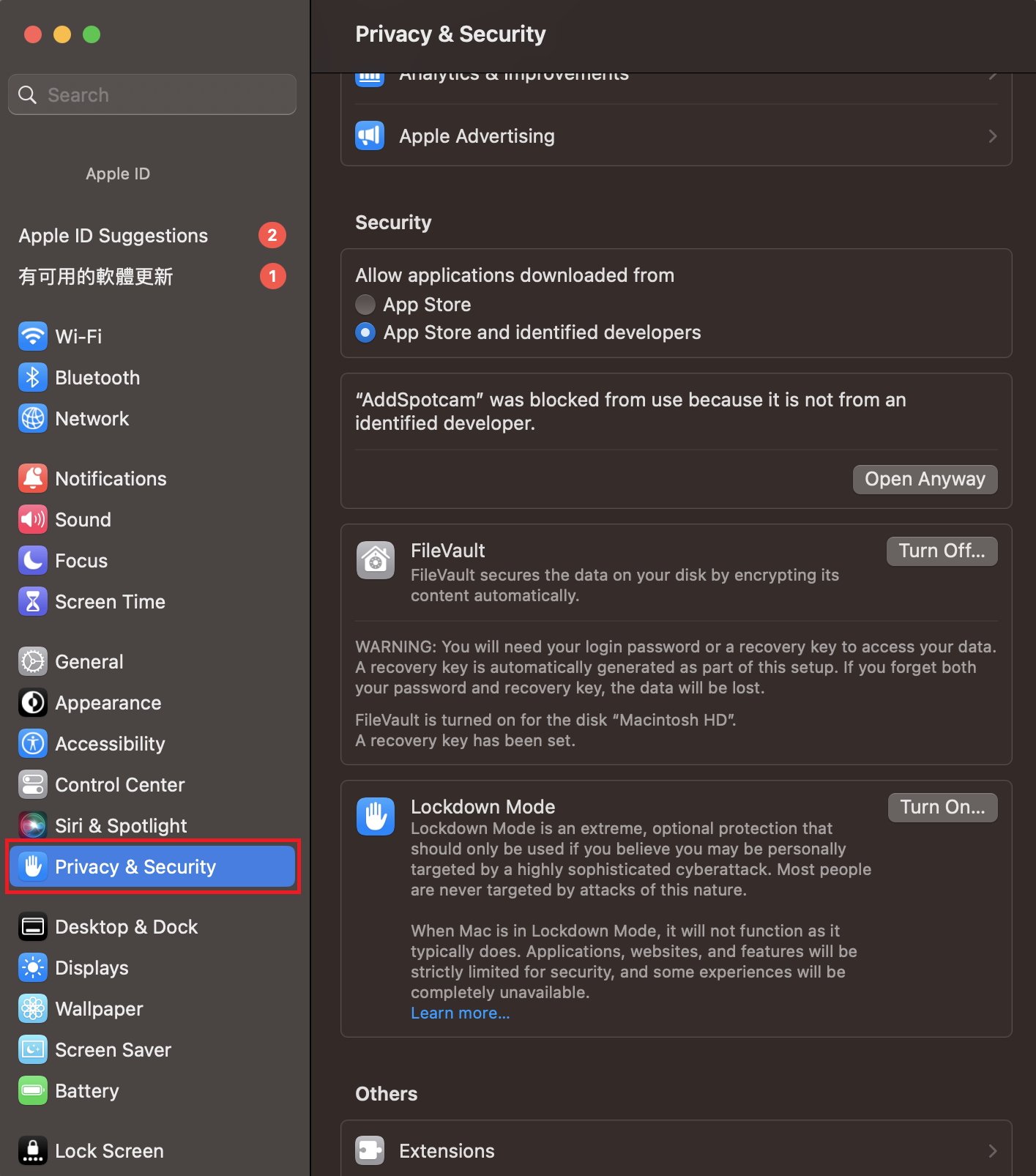Click the Extensions label text
This screenshot has height=1176, width=1036.
[x=447, y=1151]
